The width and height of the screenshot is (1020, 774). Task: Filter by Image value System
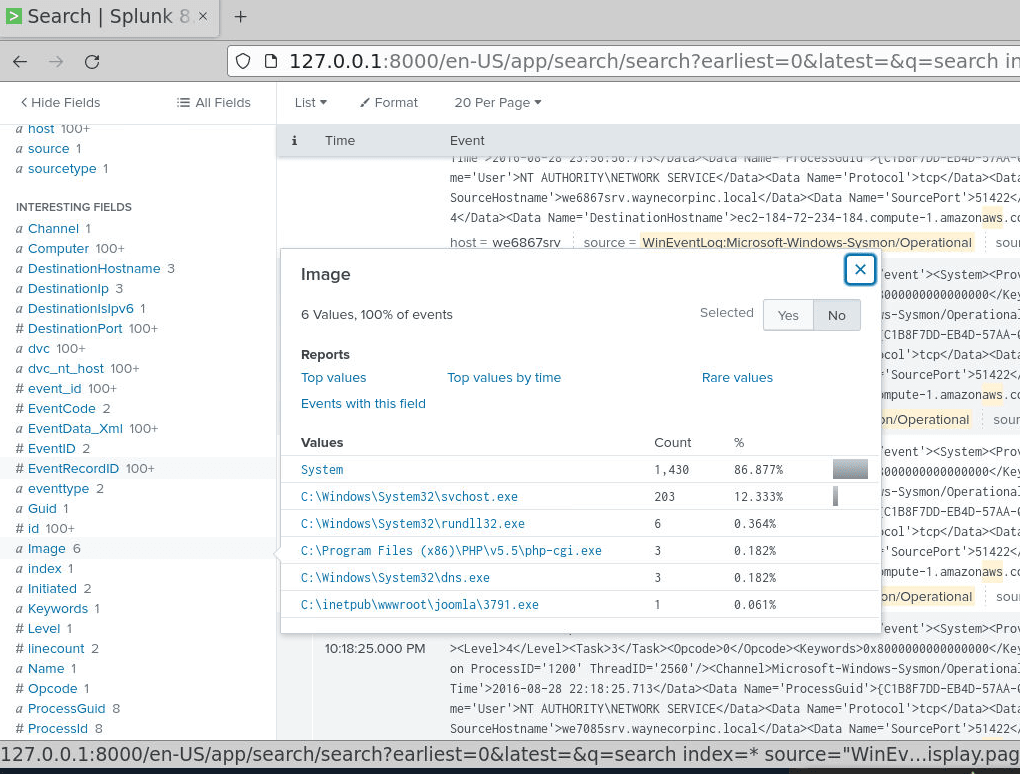tap(322, 470)
